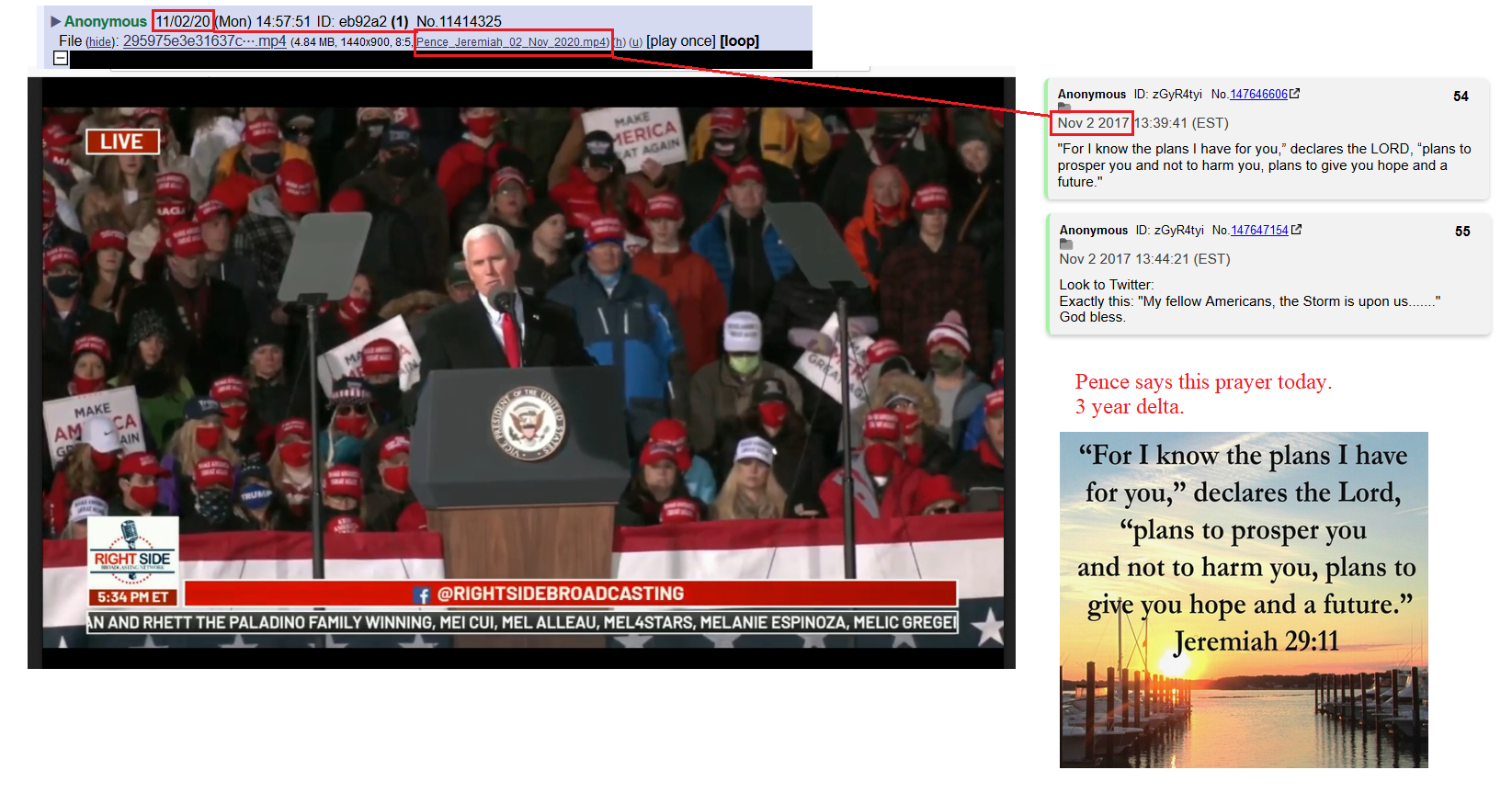This screenshot has width=1512, height=804.
Task: Open external link icon for post 147647154
Action: tap(1296, 230)
